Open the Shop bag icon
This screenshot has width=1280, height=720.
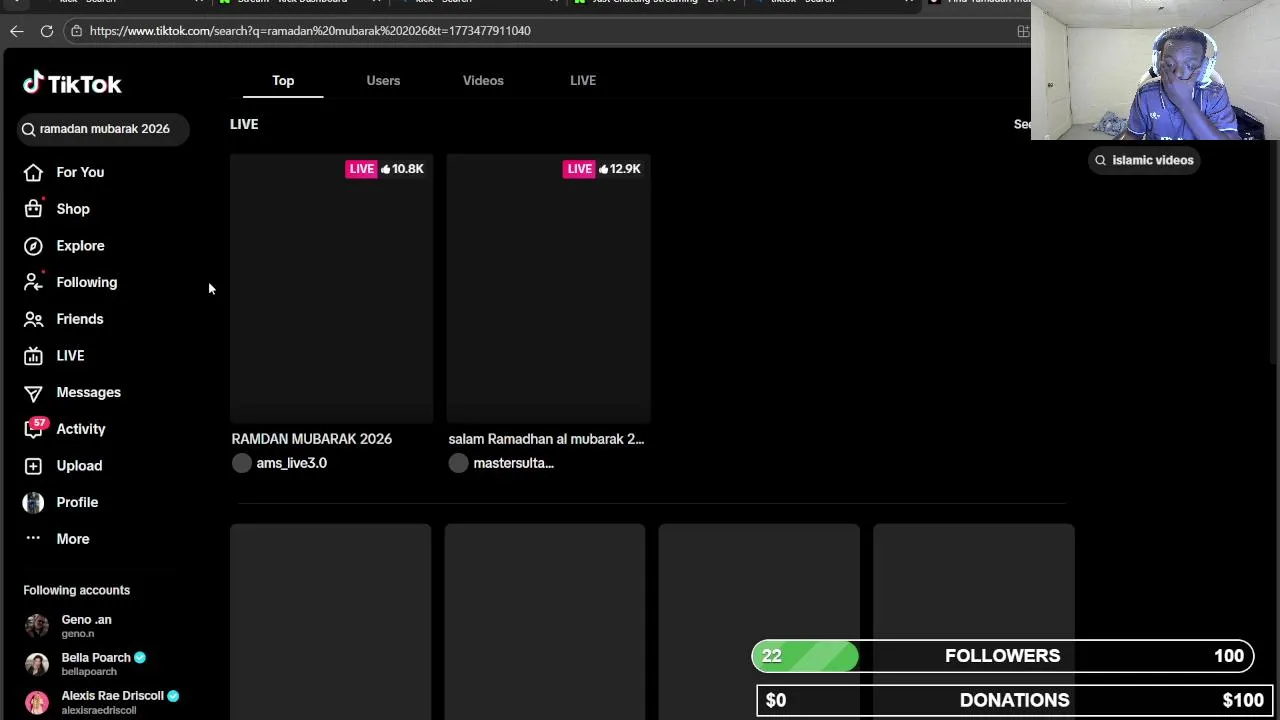point(33,209)
